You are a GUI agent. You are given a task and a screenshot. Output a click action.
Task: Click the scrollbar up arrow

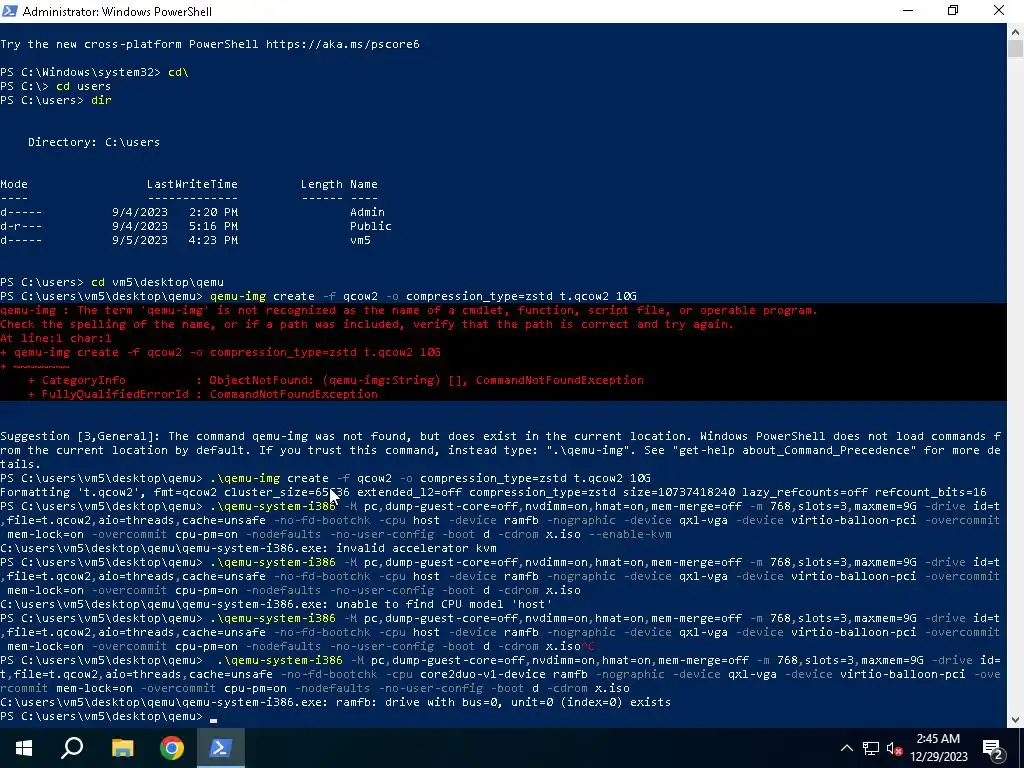pos(1016,31)
